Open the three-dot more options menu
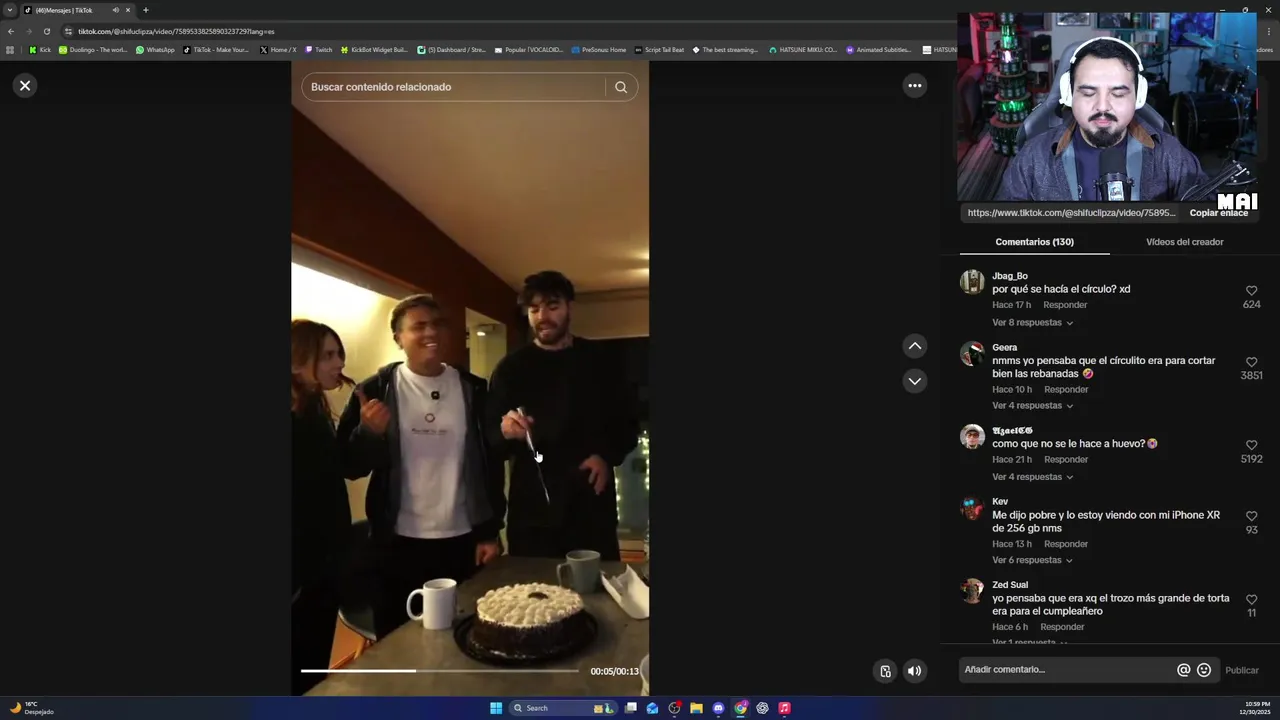Screen dimensions: 1280x720 click(914, 86)
